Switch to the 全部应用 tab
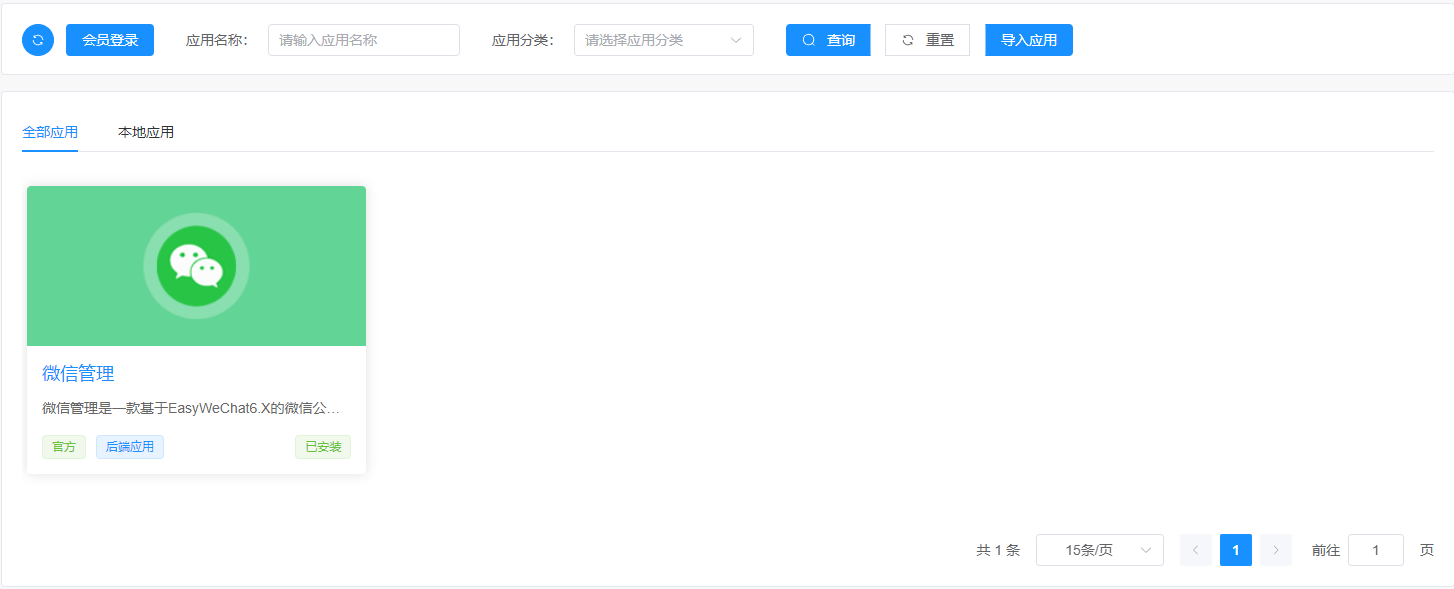Viewport: 1454px width, 589px height. [x=50, y=132]
